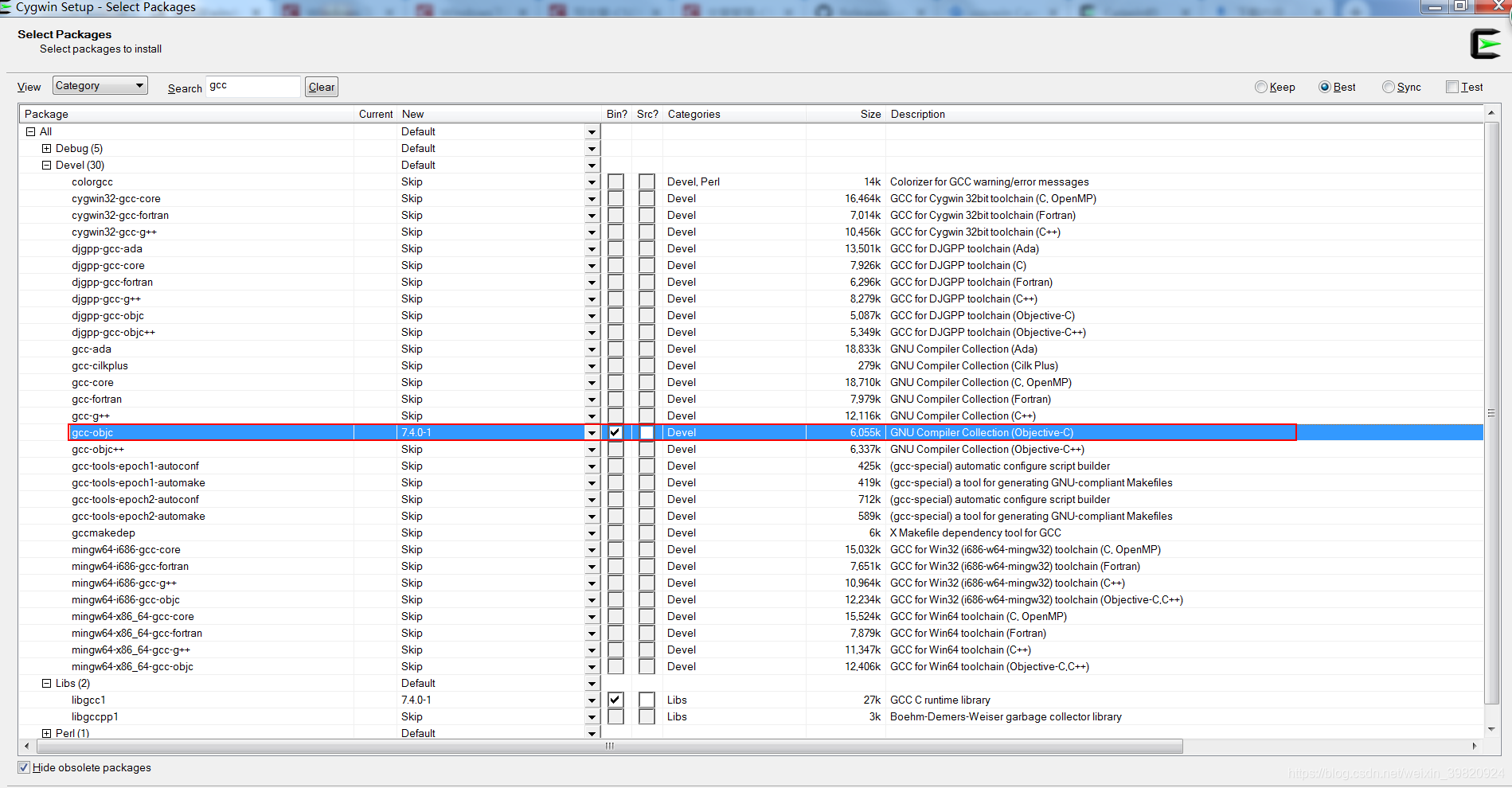Click 7.4.0-1 version in libgcc1 row
Viewport: 1512px width, 788px height.
coord(416,700)
